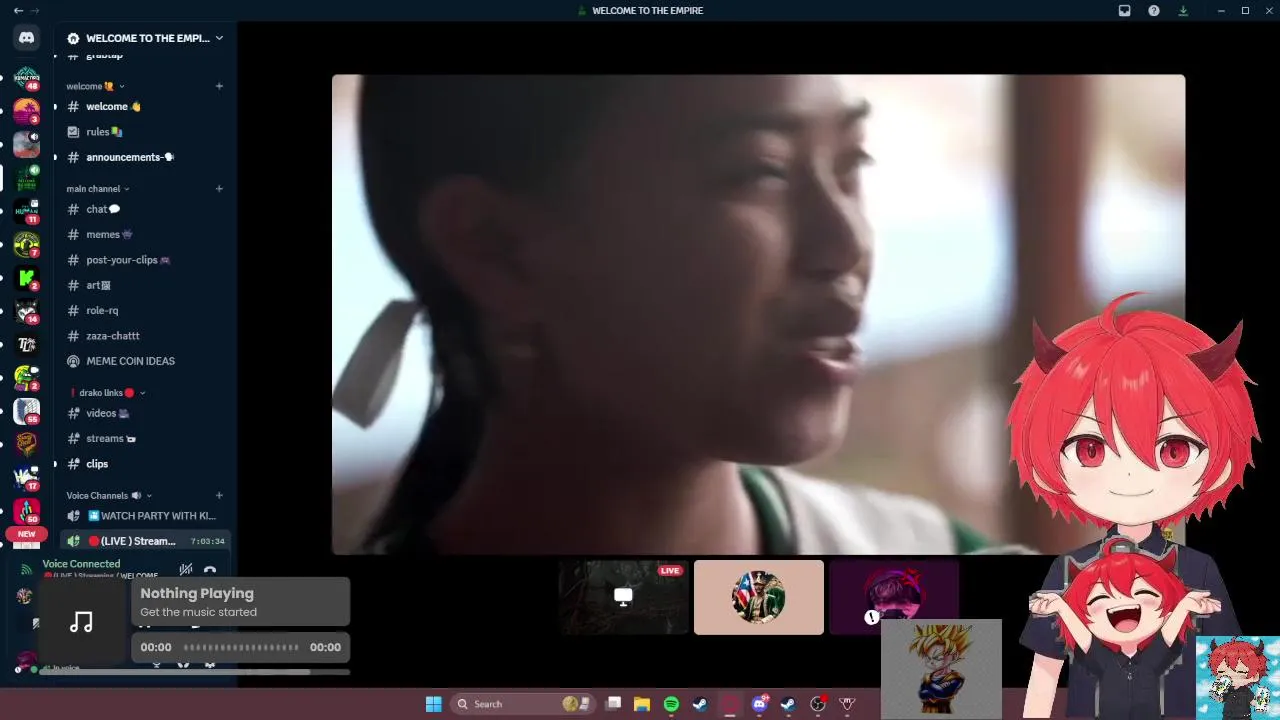Click the main stream video area

758,314
